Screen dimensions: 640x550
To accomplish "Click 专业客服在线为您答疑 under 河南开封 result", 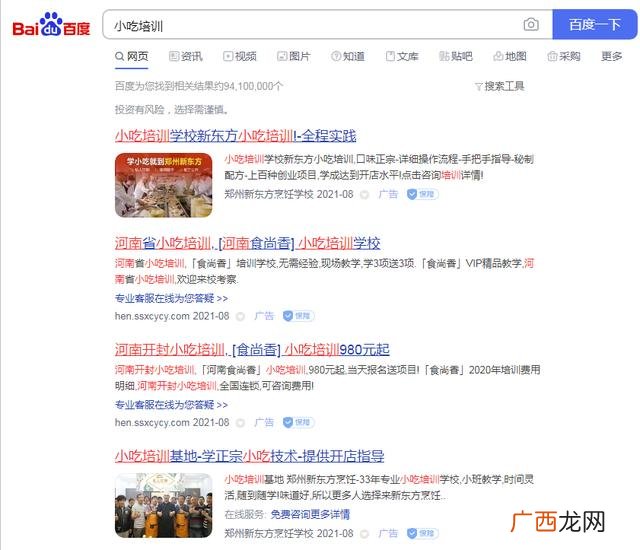I will 171,405.
